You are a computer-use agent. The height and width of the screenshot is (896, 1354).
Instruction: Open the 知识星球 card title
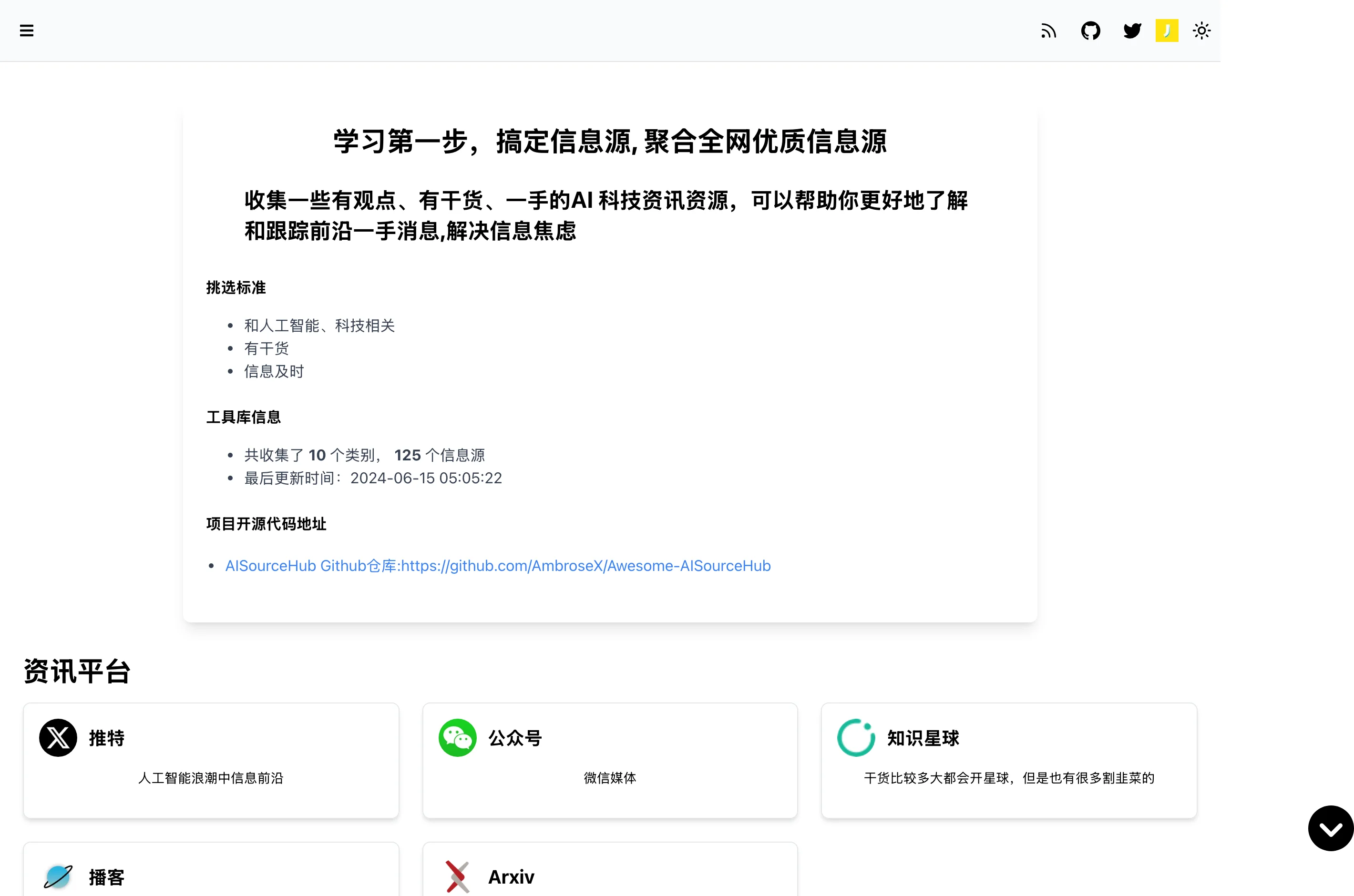pyautogui.click(x=923, y=738)
